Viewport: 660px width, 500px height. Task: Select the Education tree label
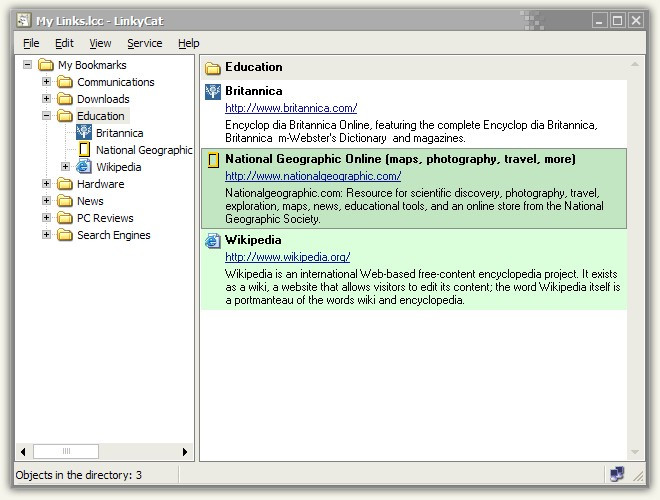pos(101,116)
